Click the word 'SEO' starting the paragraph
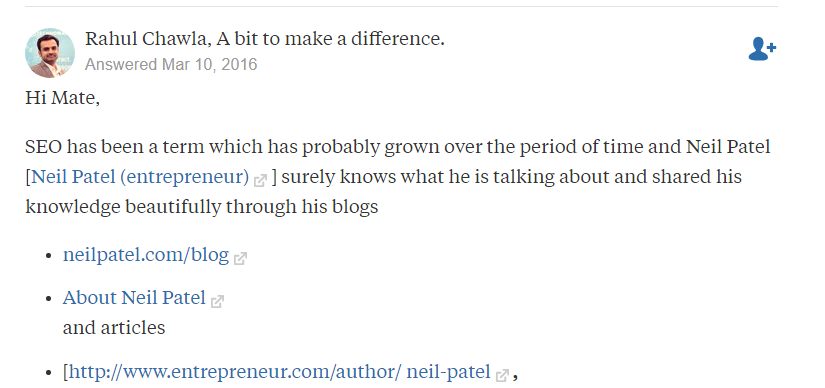The height and width of the screenshot is (388, 825). (43, 147)
